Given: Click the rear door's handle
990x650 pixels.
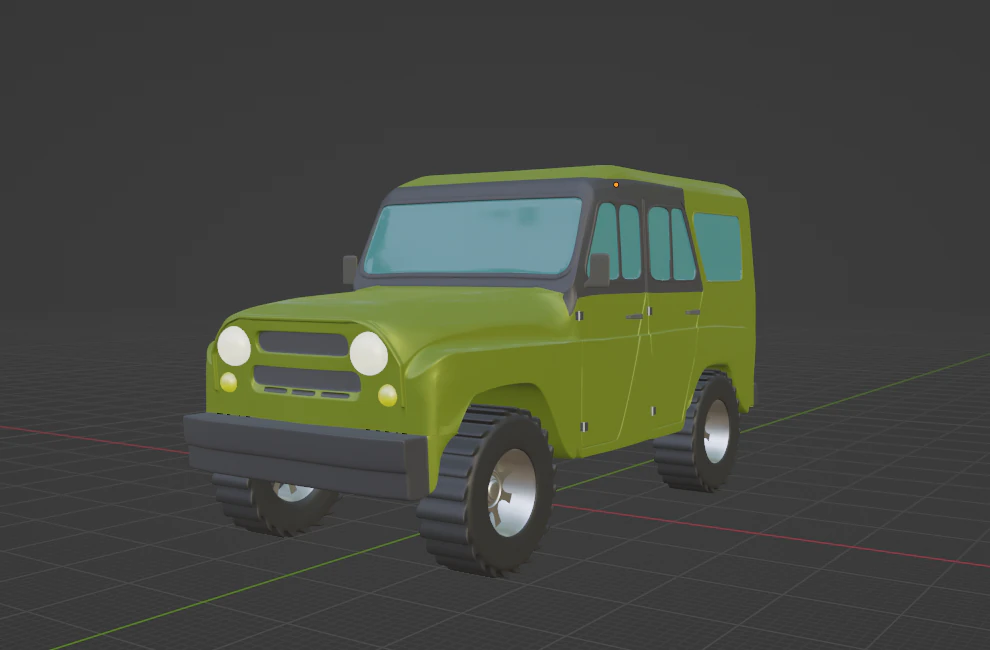Looking at the screenshot, I should click(693, 312).
